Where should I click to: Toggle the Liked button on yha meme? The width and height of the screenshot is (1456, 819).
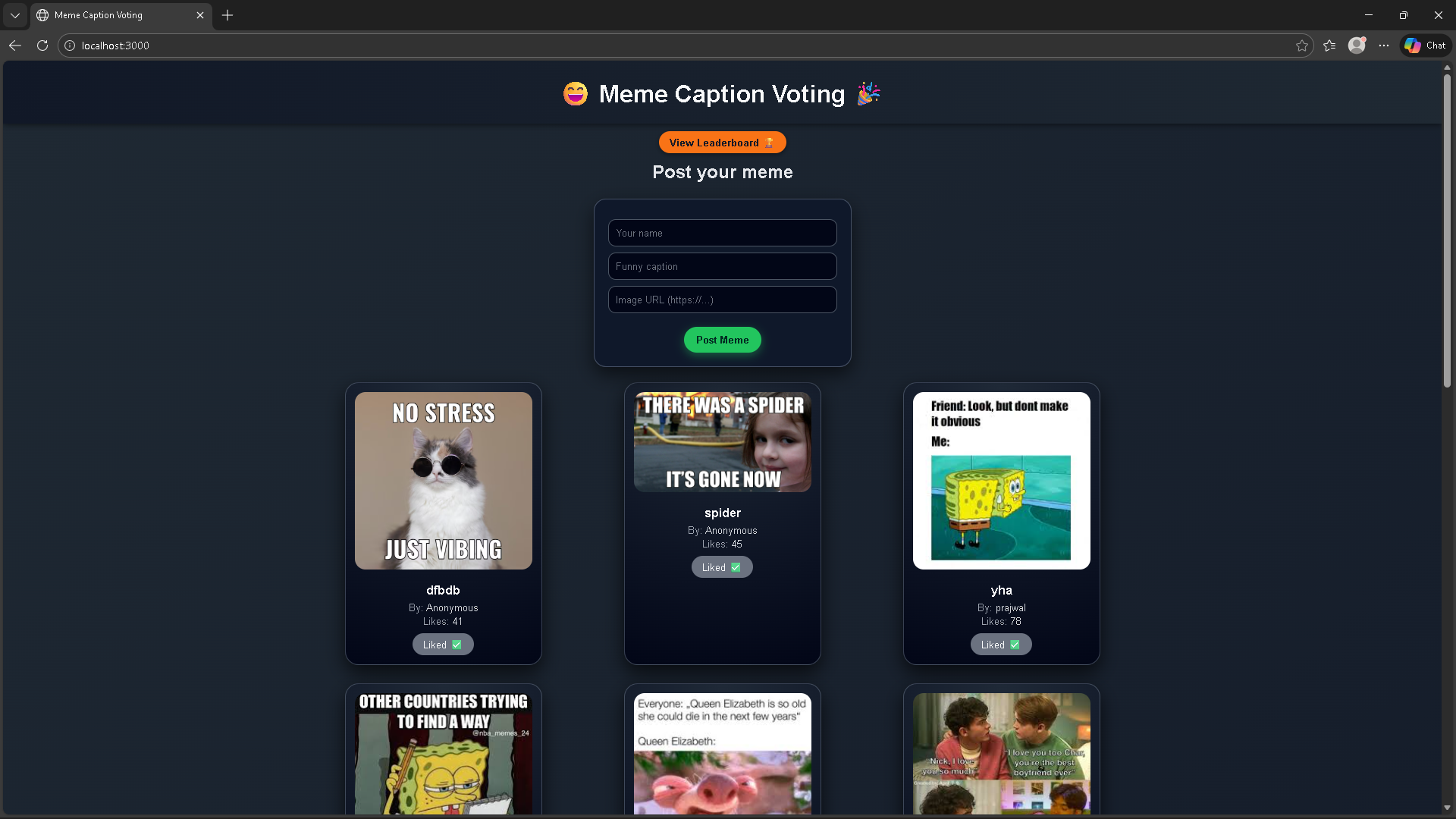1001,645
